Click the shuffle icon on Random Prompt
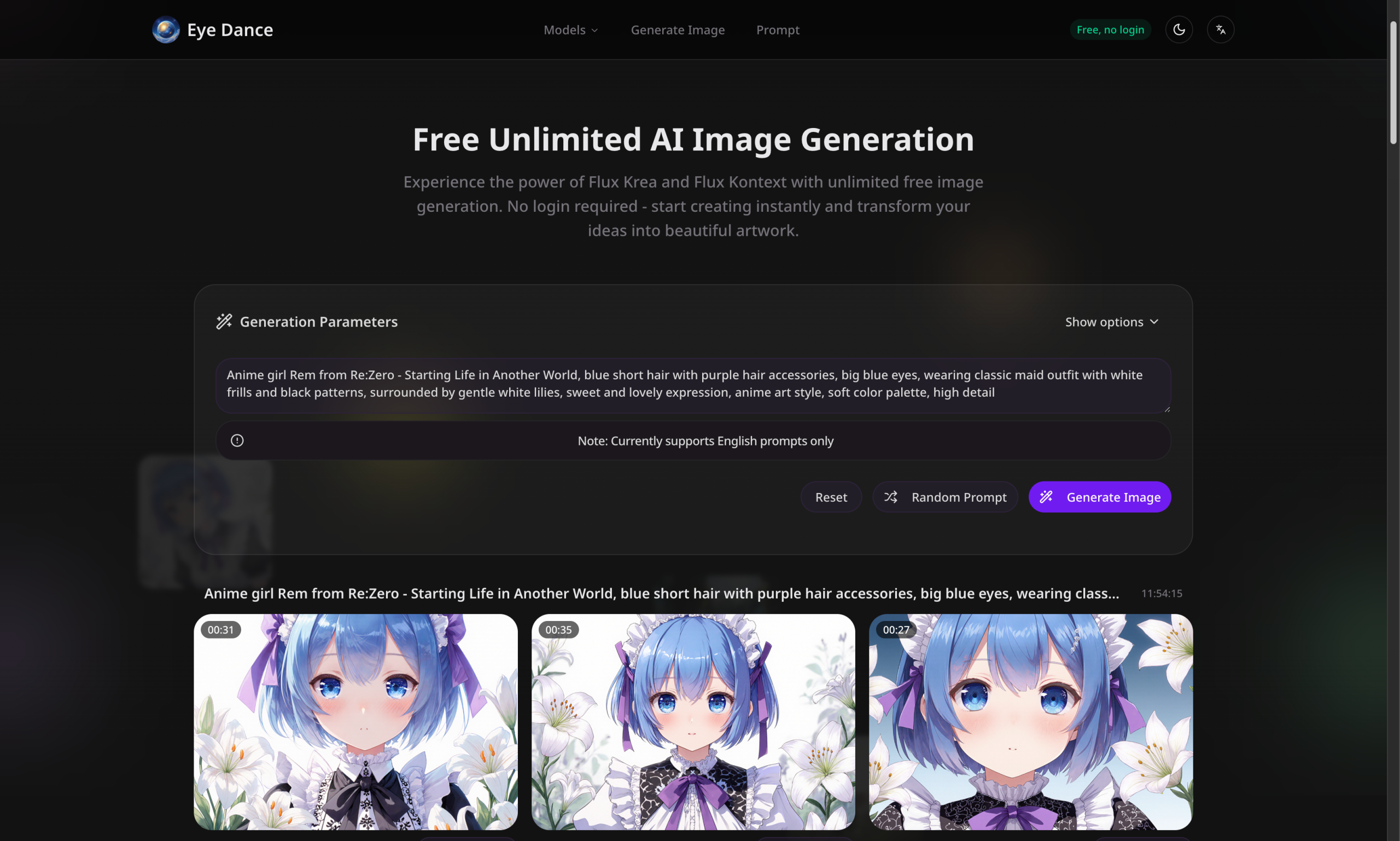The image size is (1400, 841). coord(890,497)
